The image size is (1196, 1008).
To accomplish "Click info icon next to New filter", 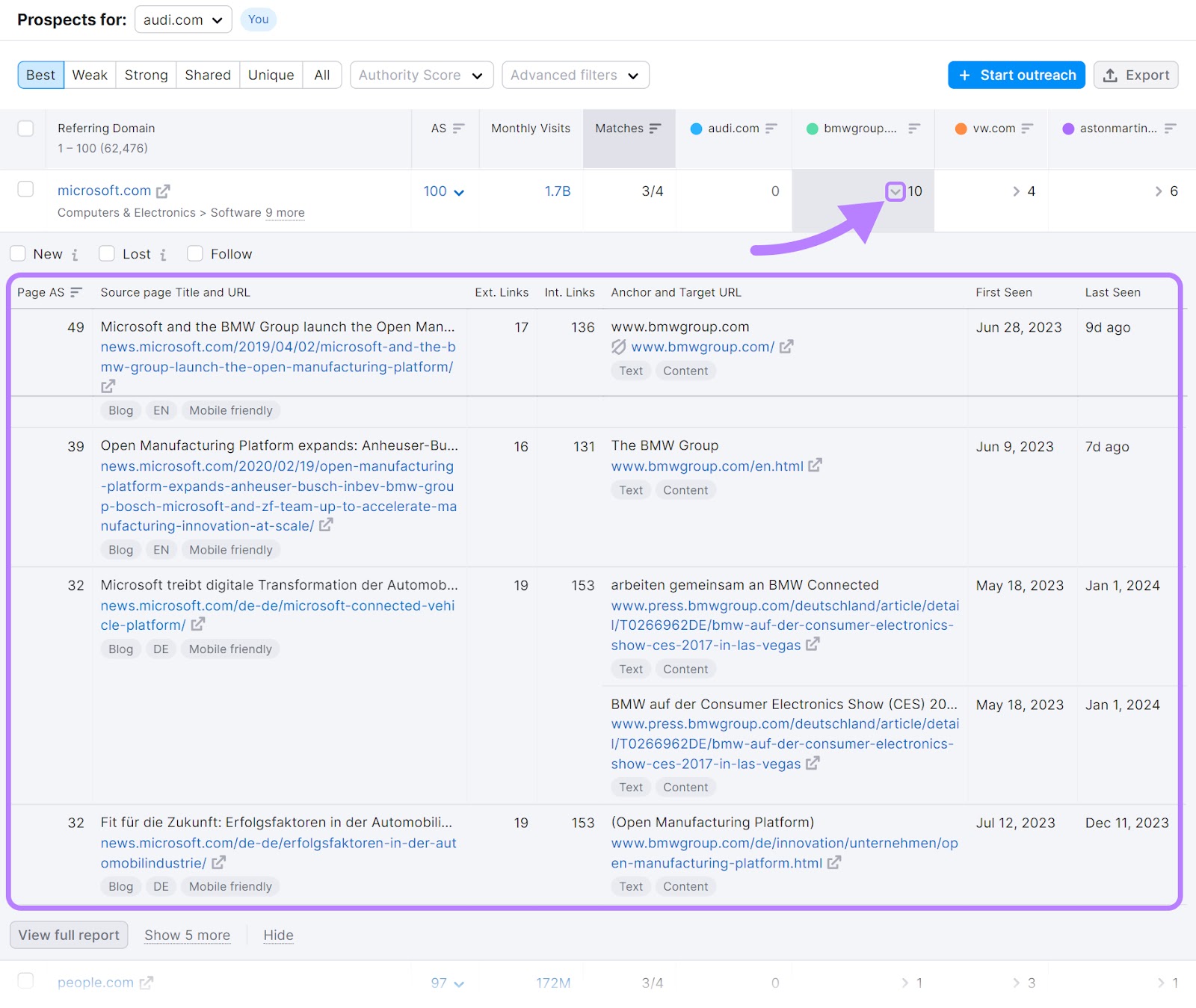I will [75, 255].
